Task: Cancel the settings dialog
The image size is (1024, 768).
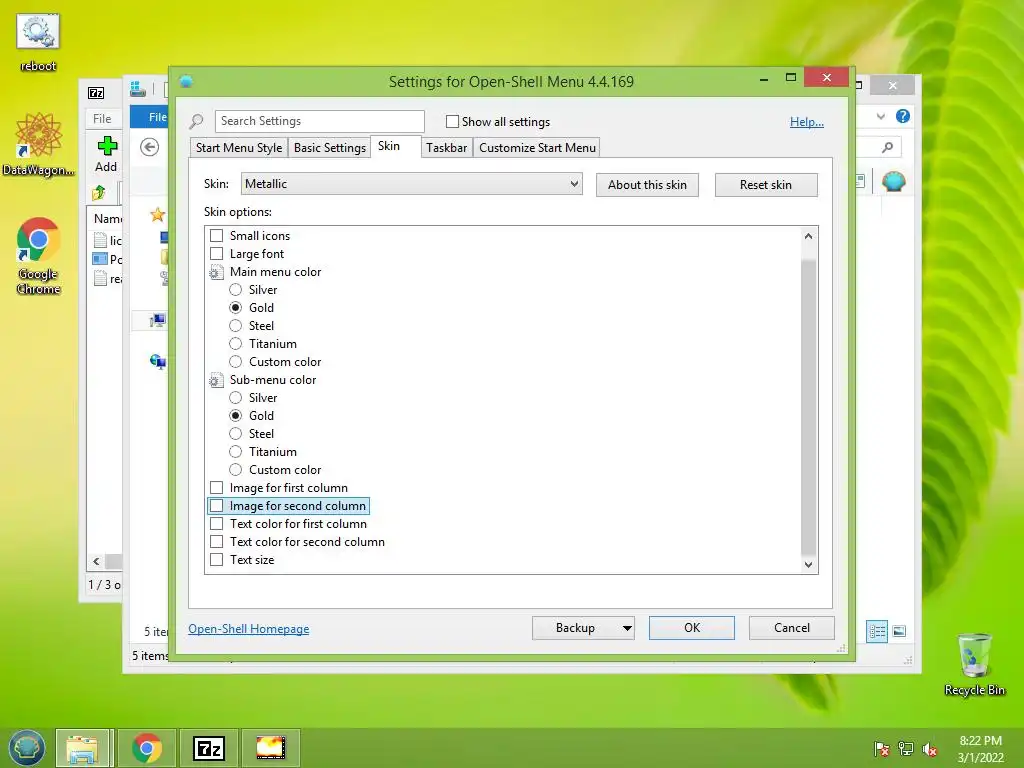Action: pyautogui.click(x=792, y=628)
